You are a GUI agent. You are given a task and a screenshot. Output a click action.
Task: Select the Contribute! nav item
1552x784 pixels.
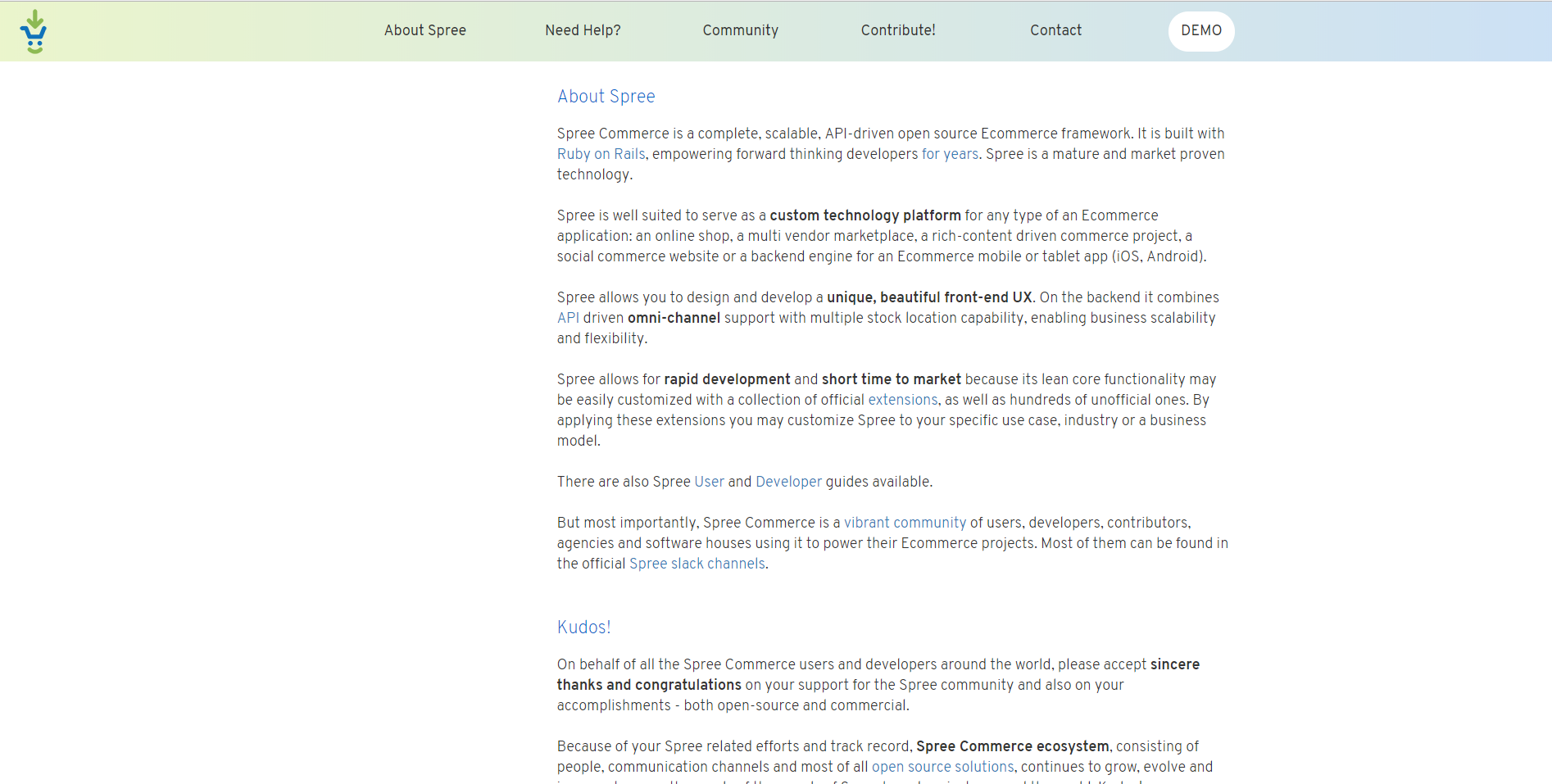pyautogui.click(x=898, y=30)
